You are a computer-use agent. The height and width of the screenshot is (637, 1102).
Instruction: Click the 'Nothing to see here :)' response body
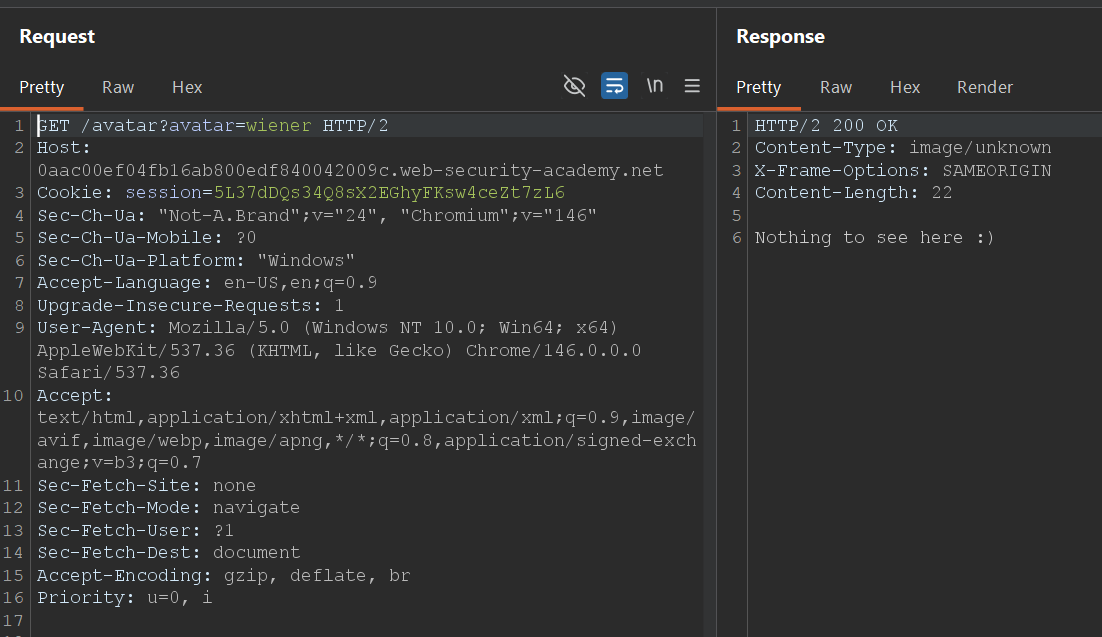click(875, 238)
